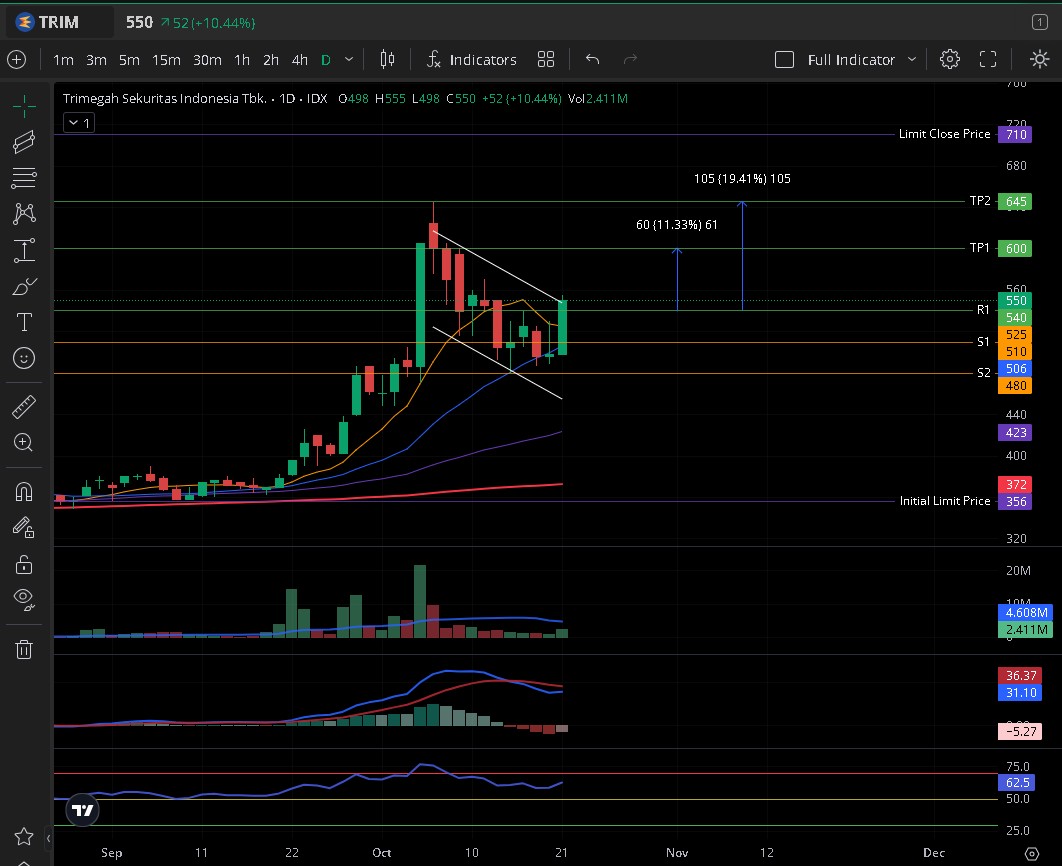Choose the text annotation tool
This screenshot has width=1062, height=866.
(x=25, y=322)
